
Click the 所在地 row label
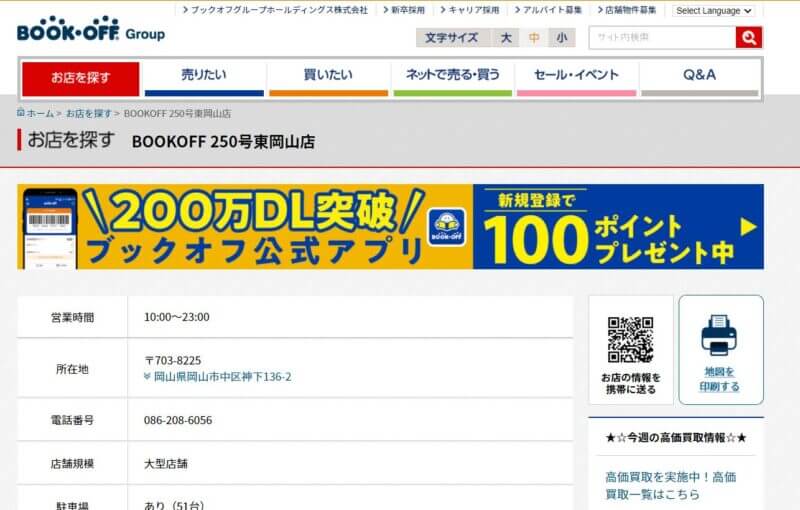click(x=72, y=369)
